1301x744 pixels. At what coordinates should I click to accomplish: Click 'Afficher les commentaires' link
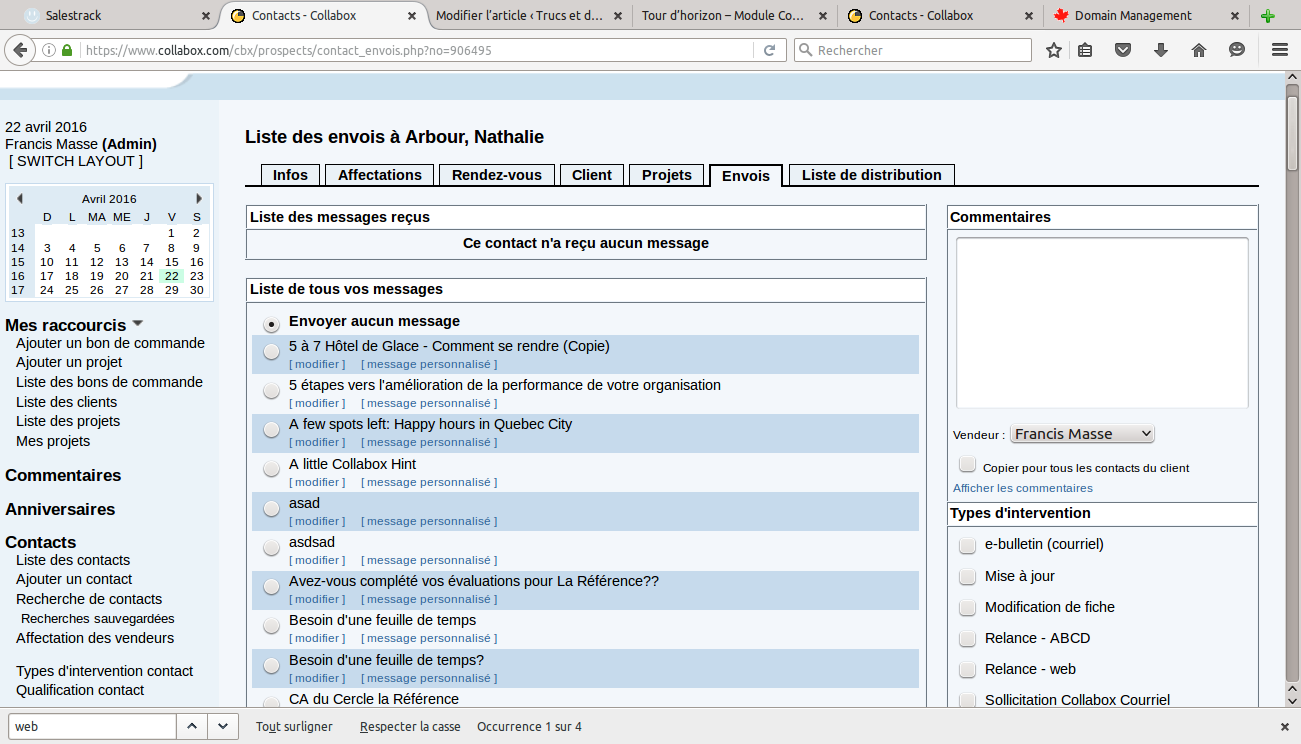pyautogui.click(x=1022, y=488)
